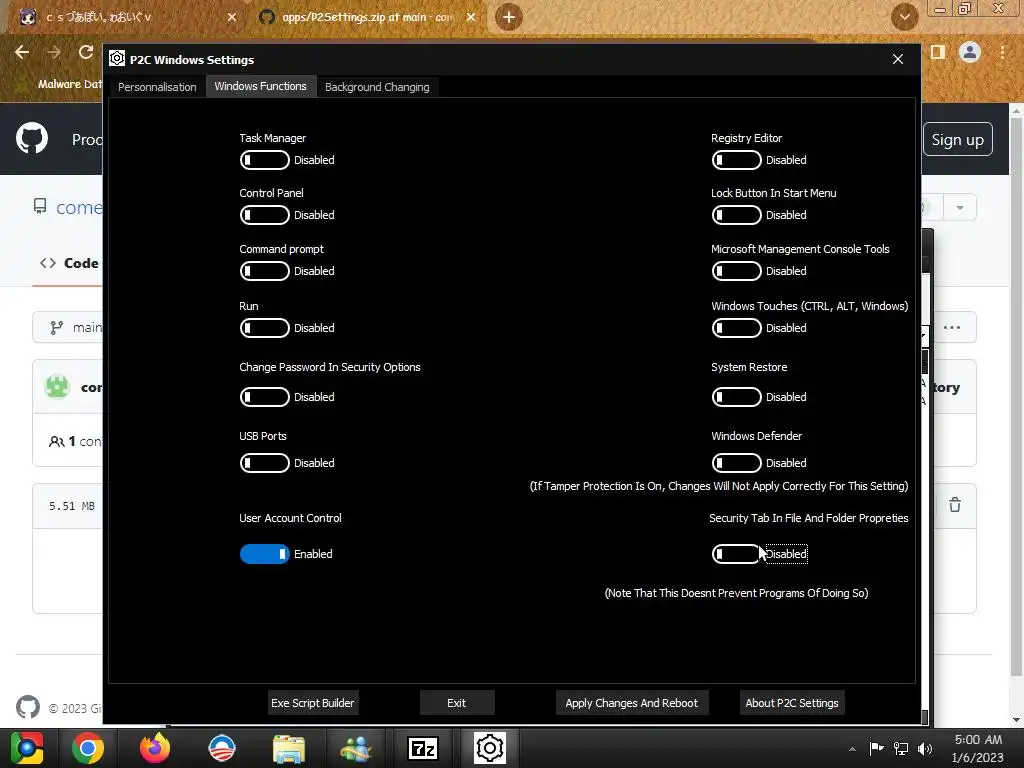Toggle Microsoft Management Console Tools switch
The height and width of the screenshot is (768, 1024).
click(736, 271)
